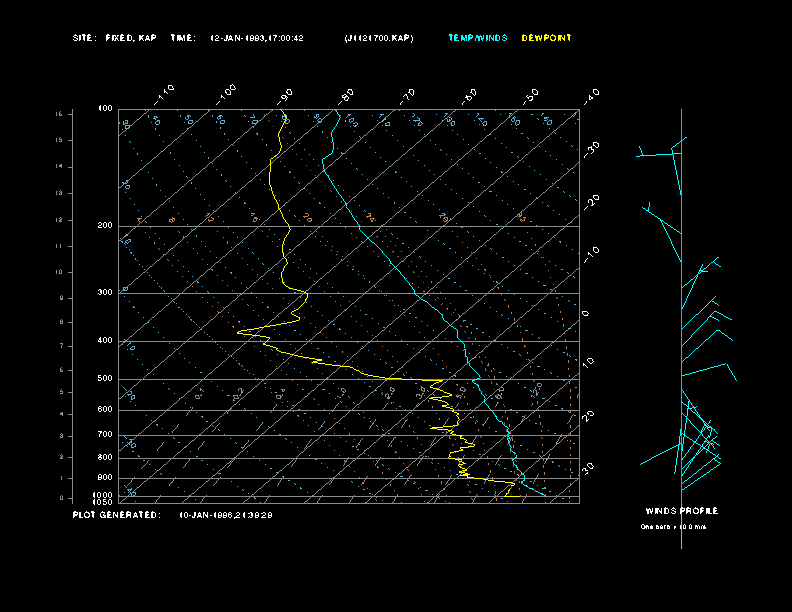Click the "-30" isotherm label on the right edge

click(x=591, y=150)
